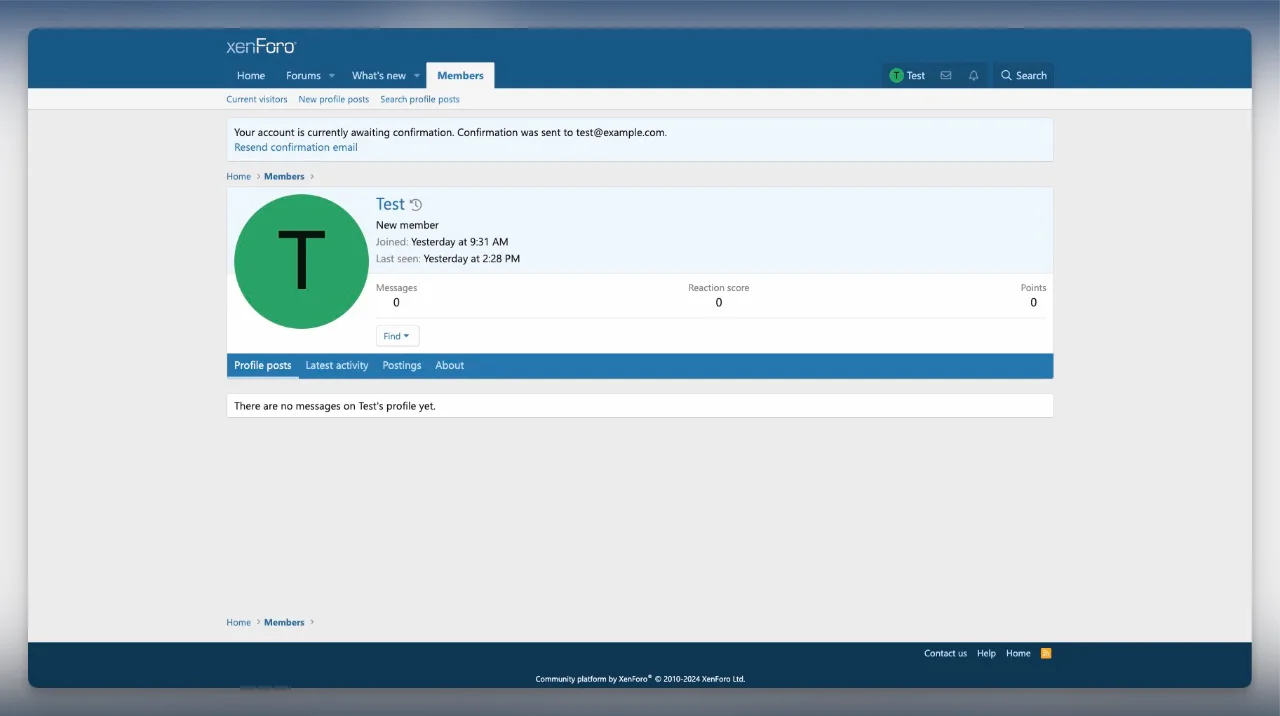Click the XenForo logo
The height and width of the screenshot is (716, 1280).
261,46
